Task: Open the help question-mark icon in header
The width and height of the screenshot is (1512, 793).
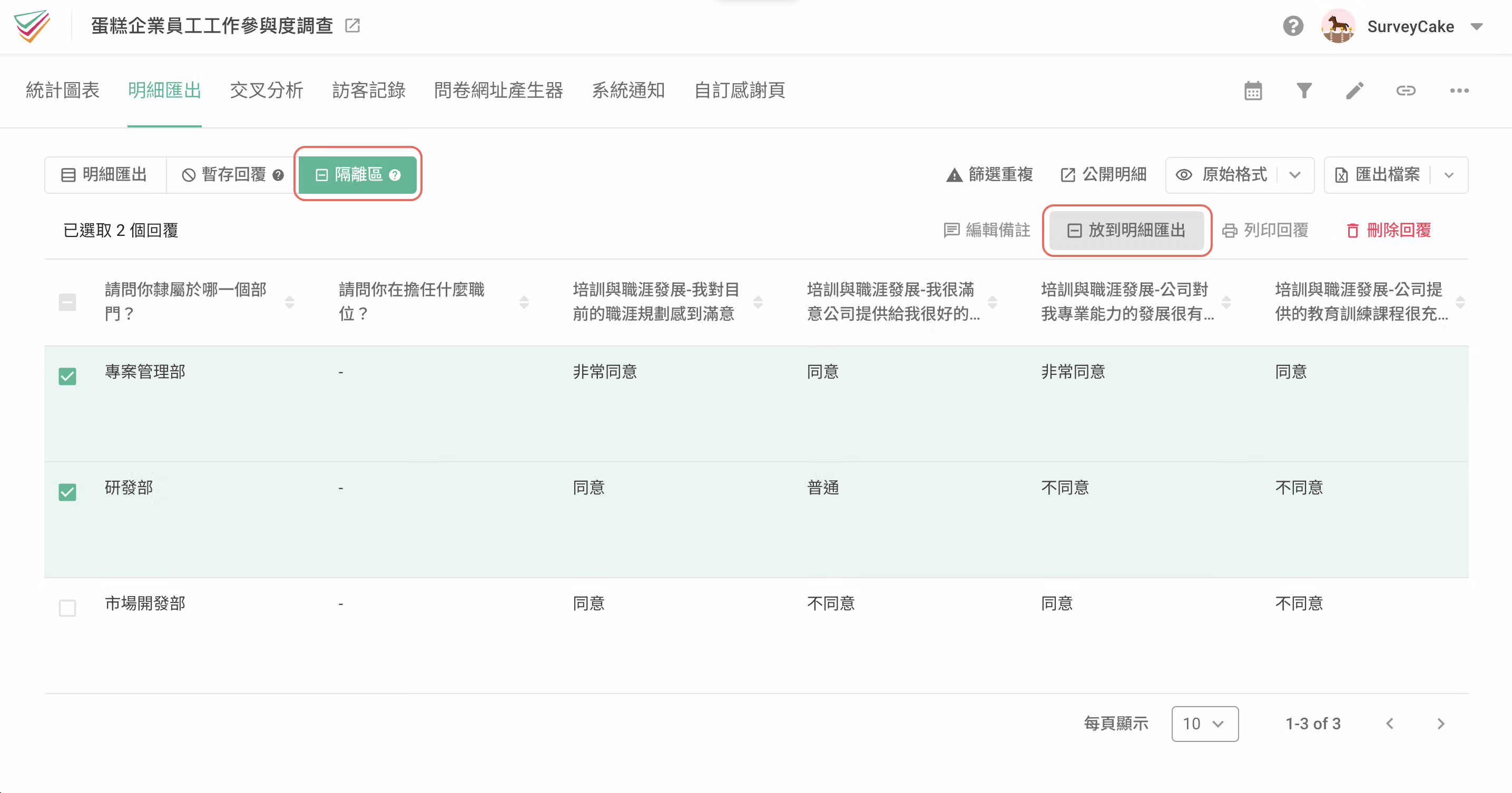Action: coord(1292,26)
